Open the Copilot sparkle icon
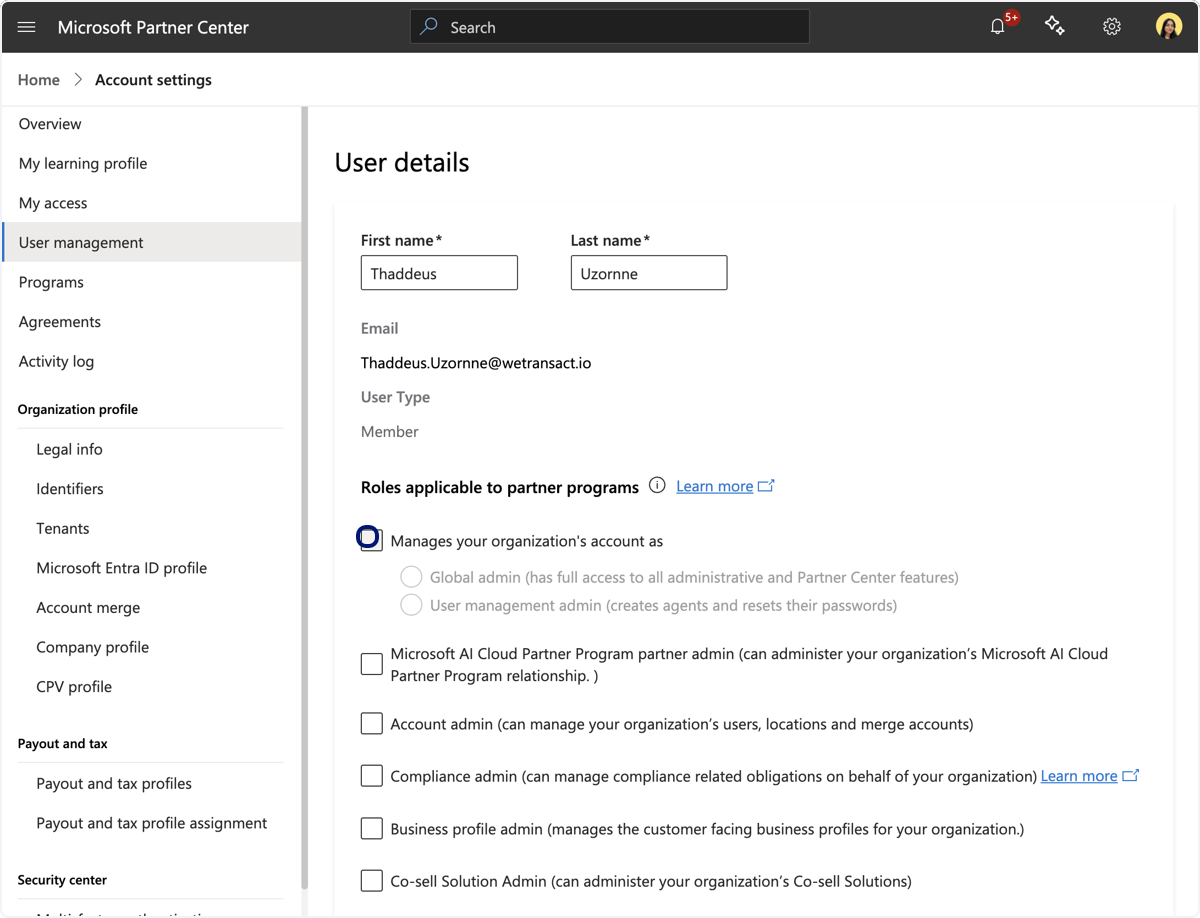Image resolution: width=1200 pixels, height=918 pixels. point(1054,27)
